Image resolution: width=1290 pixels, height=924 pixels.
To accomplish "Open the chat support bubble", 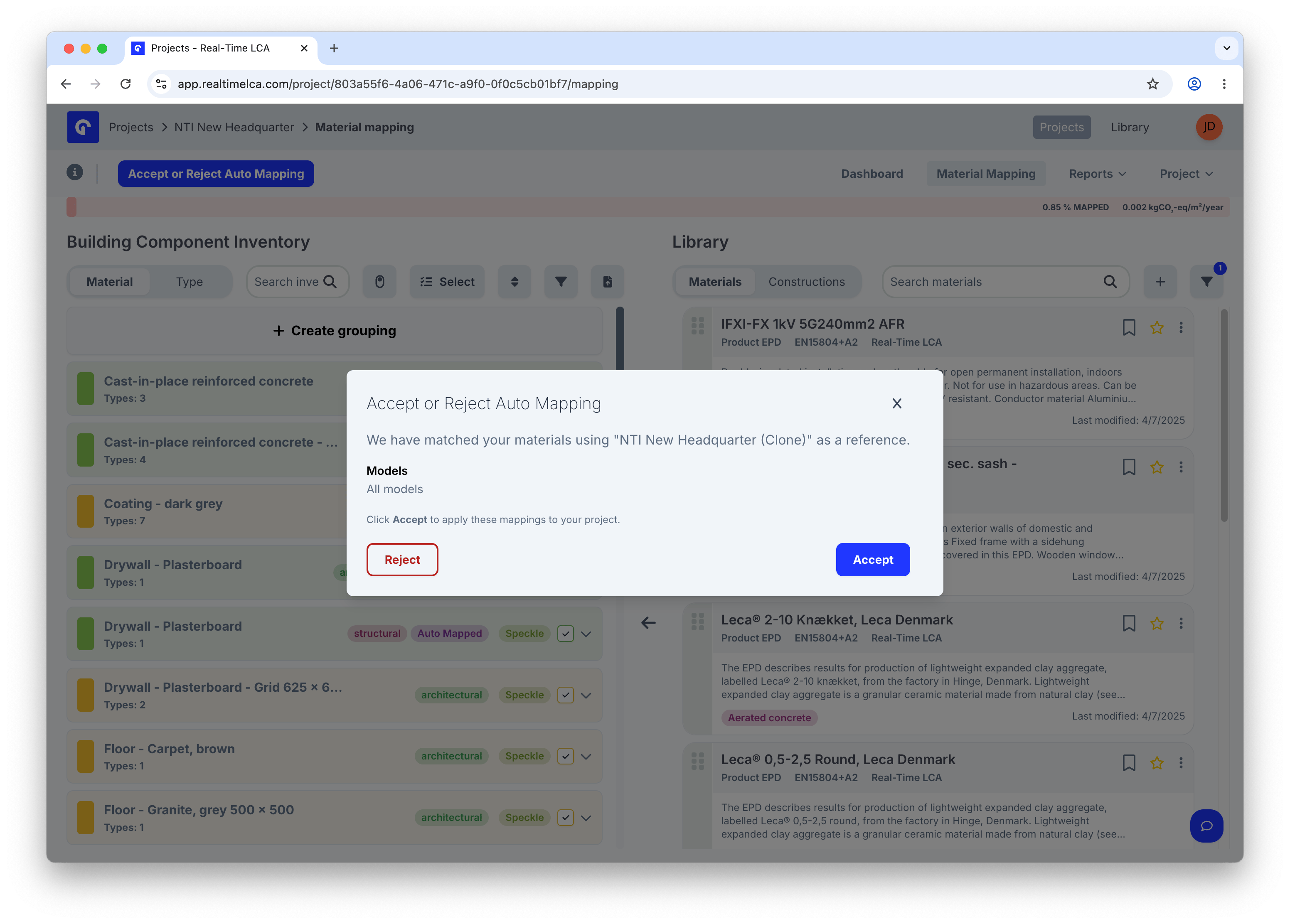I will (1206, 826).
